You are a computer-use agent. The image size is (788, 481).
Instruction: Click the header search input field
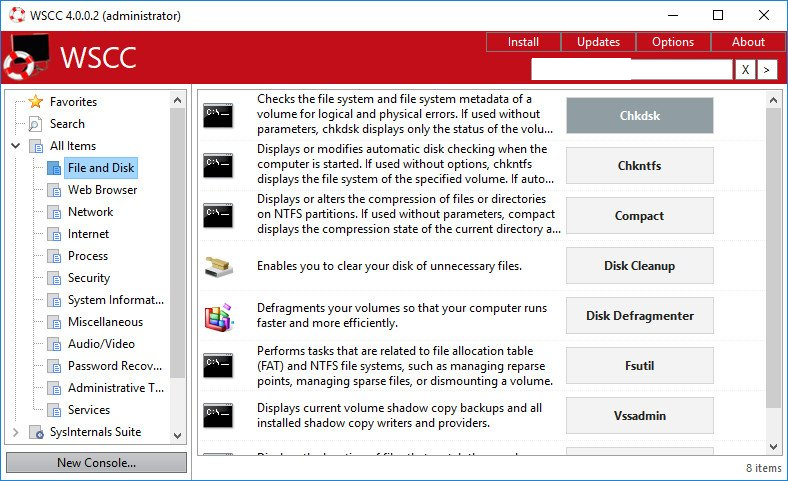(632, 69)
